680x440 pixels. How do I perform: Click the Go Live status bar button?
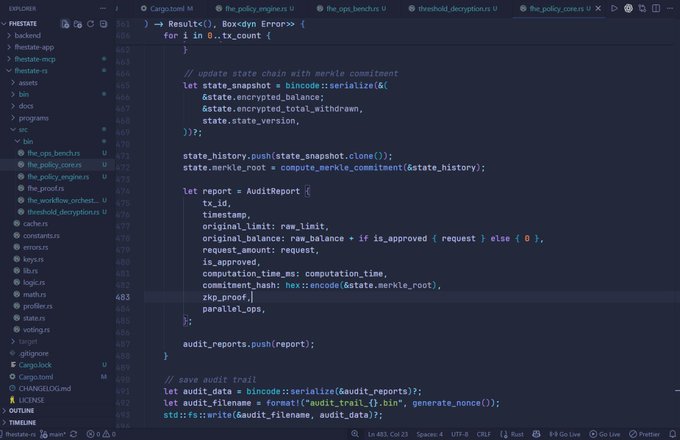pyautogui.click(x=605, y=434)
